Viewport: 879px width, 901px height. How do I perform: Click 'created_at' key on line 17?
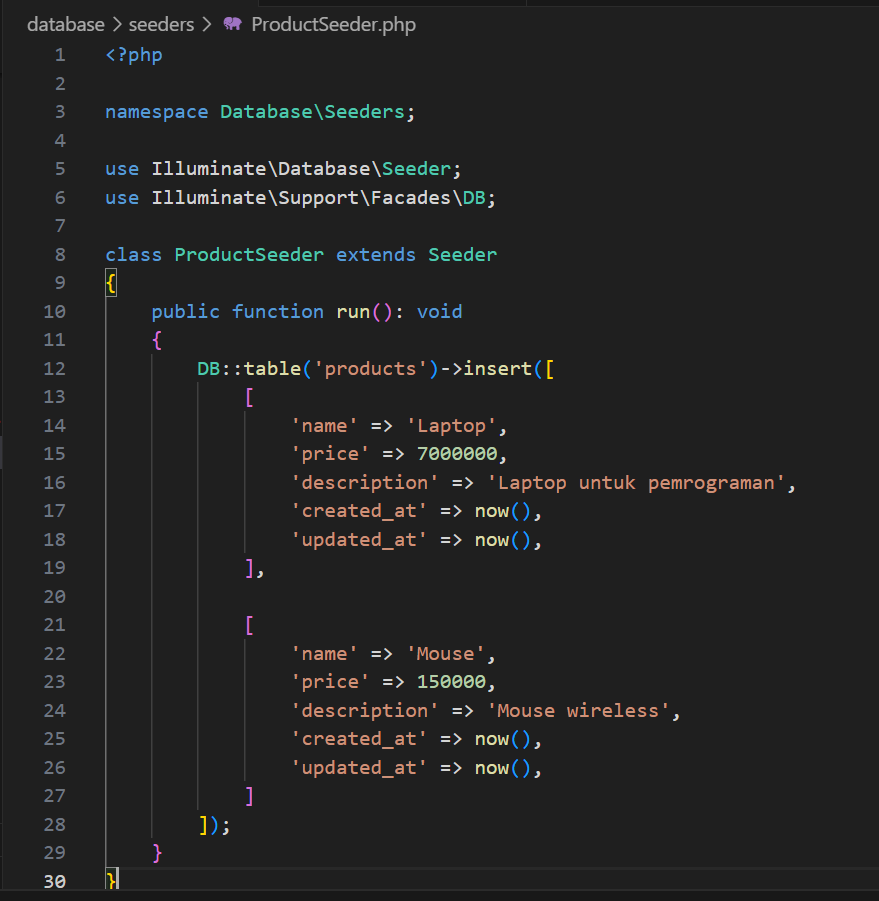(359, 511)
